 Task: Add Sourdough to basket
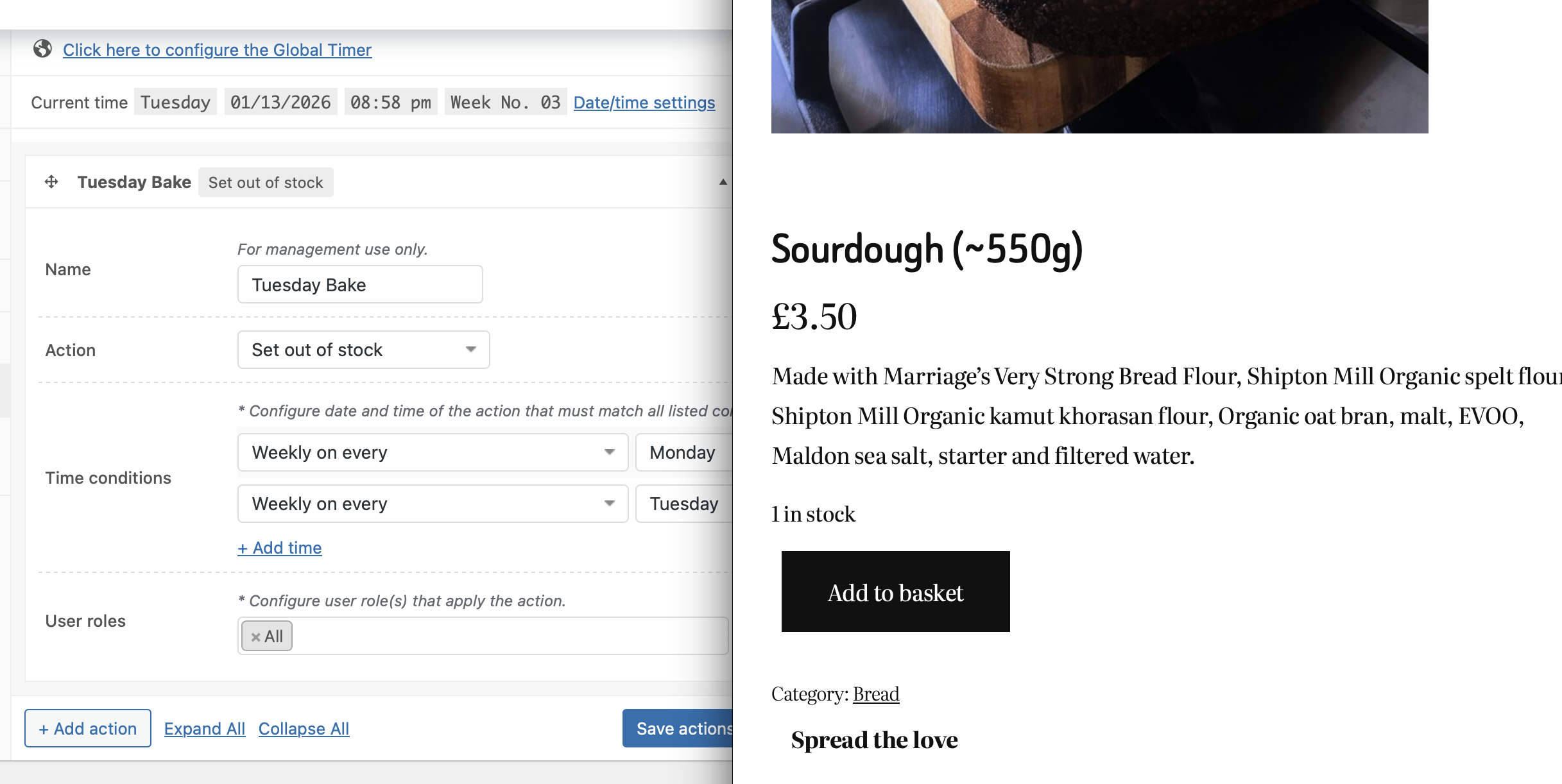895,592
